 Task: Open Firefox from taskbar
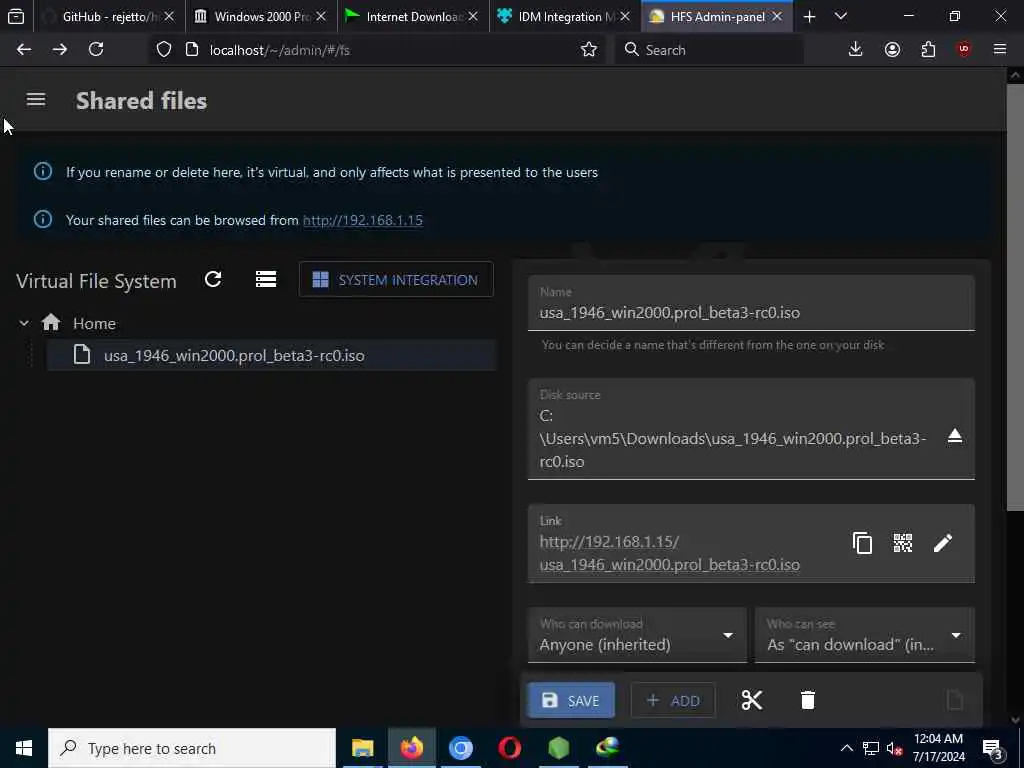[x=411, y=748]
